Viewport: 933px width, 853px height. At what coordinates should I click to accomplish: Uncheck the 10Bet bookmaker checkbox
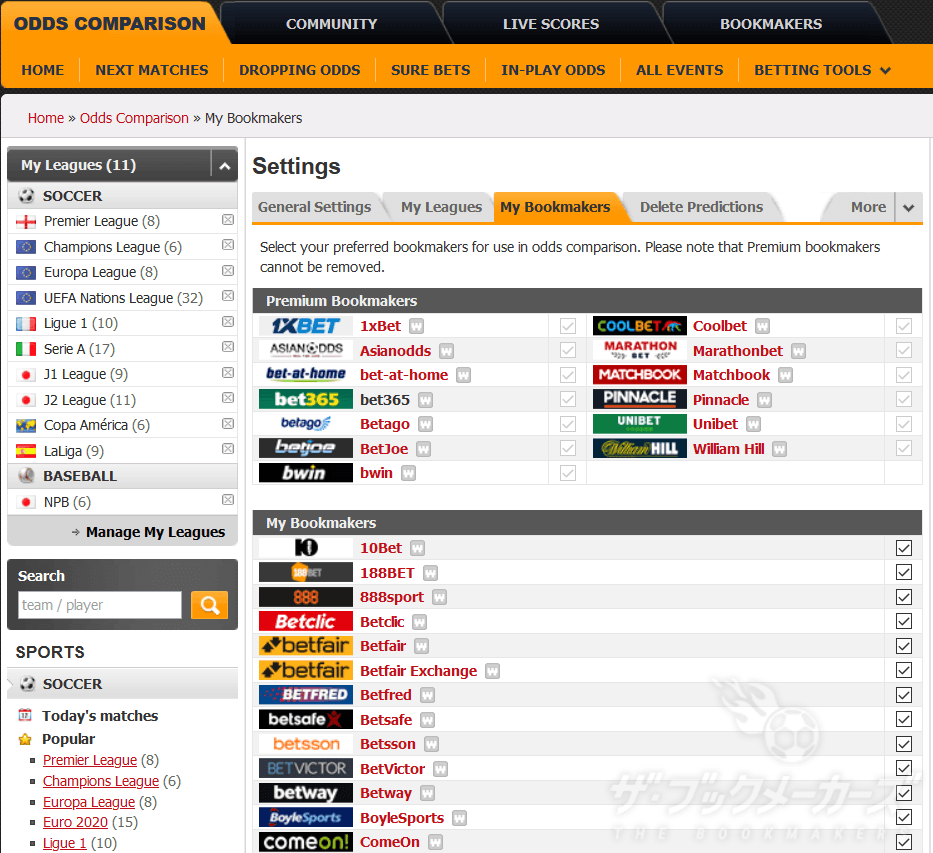pyautogui.click(x=903, y=548)
